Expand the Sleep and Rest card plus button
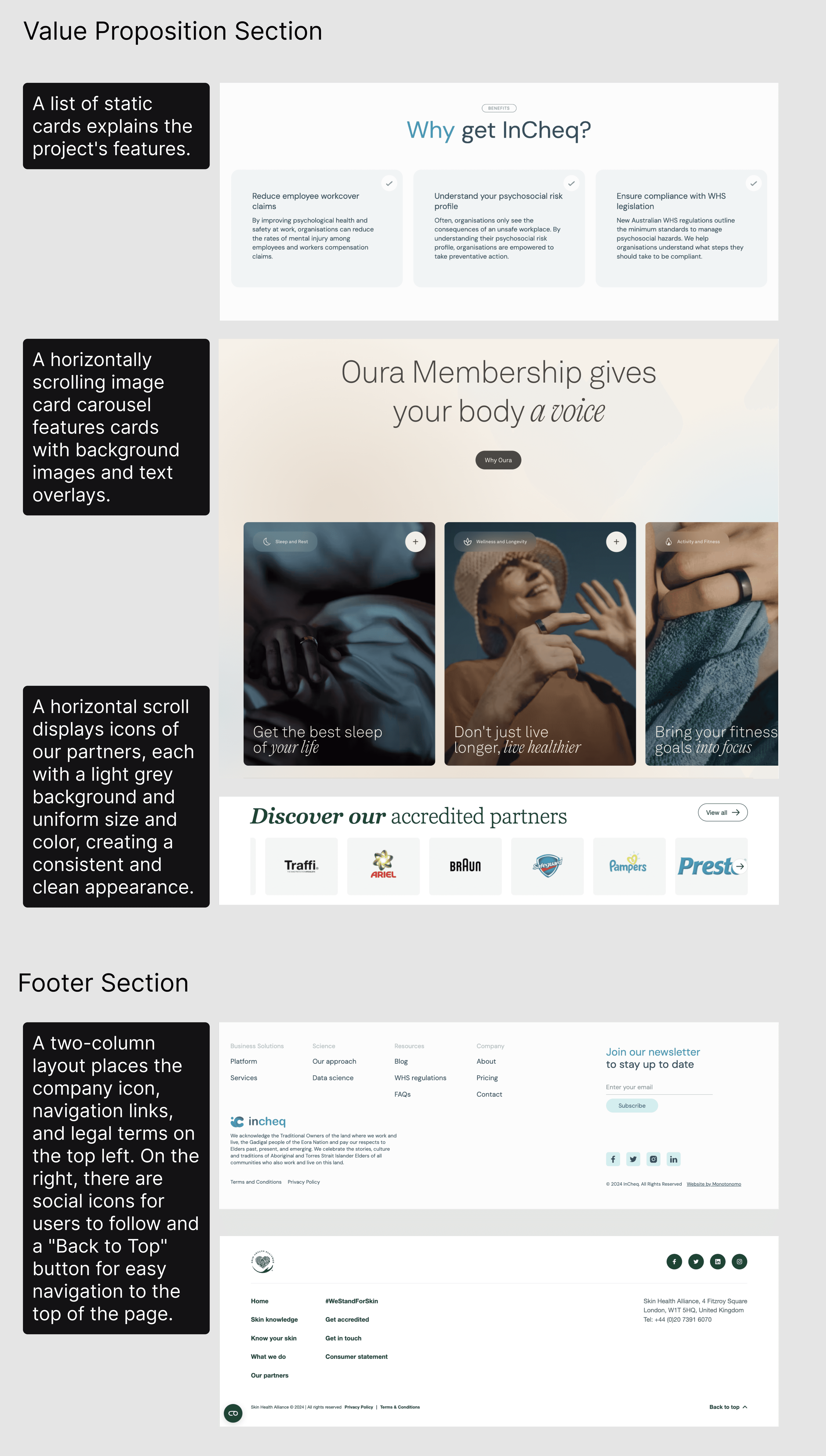 coord(415,542)
